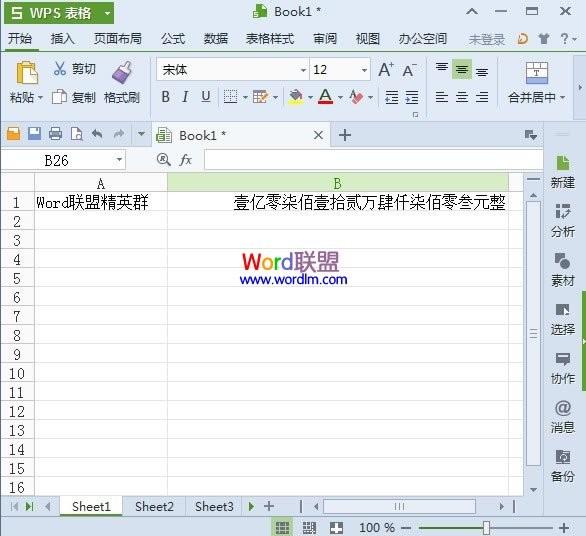
Task: Open the 备份 sidebar panel
Action: (x=562, y=466)
